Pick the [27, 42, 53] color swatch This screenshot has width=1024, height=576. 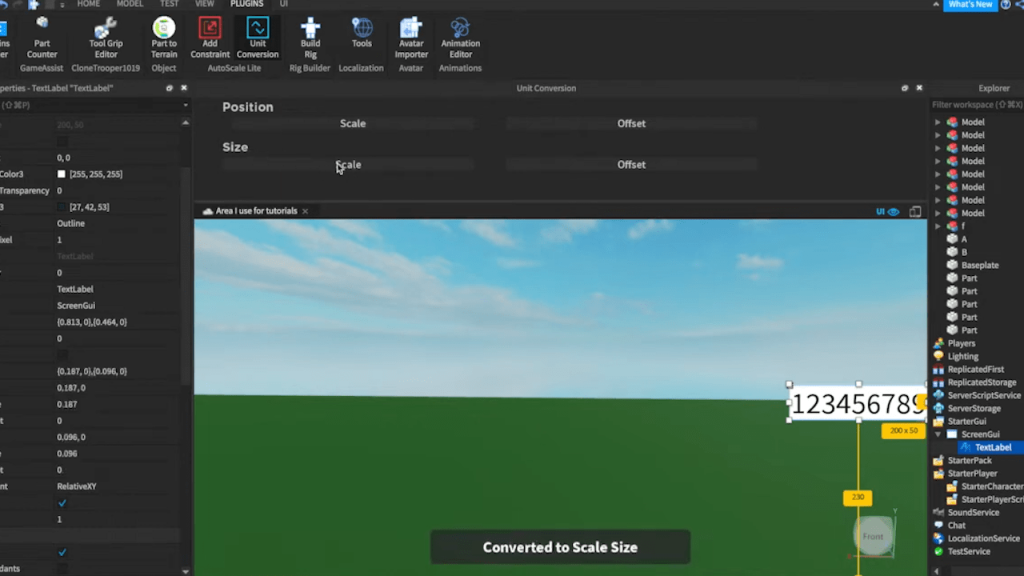[61, 207]
